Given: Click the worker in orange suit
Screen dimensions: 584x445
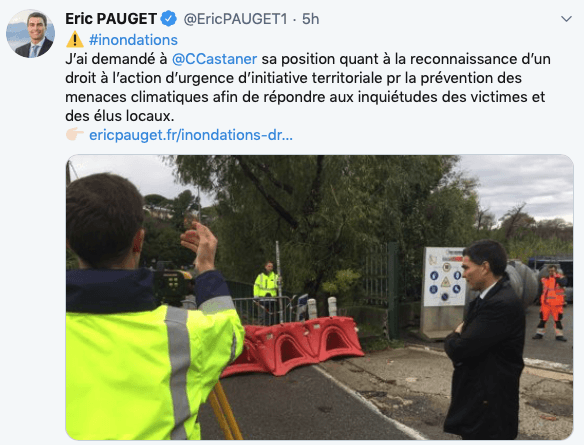Looking at the screenshot, I should tap(551, 302).
